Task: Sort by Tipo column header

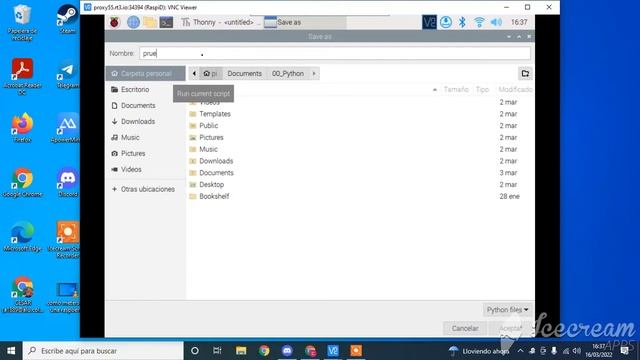Action: (482, 89)
